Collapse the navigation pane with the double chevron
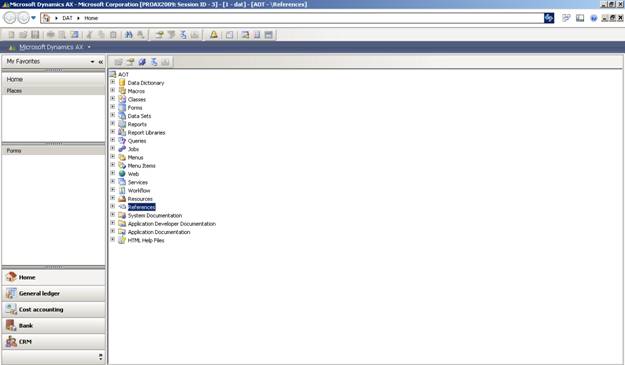625x365 pixels. (x=101, y=62)
